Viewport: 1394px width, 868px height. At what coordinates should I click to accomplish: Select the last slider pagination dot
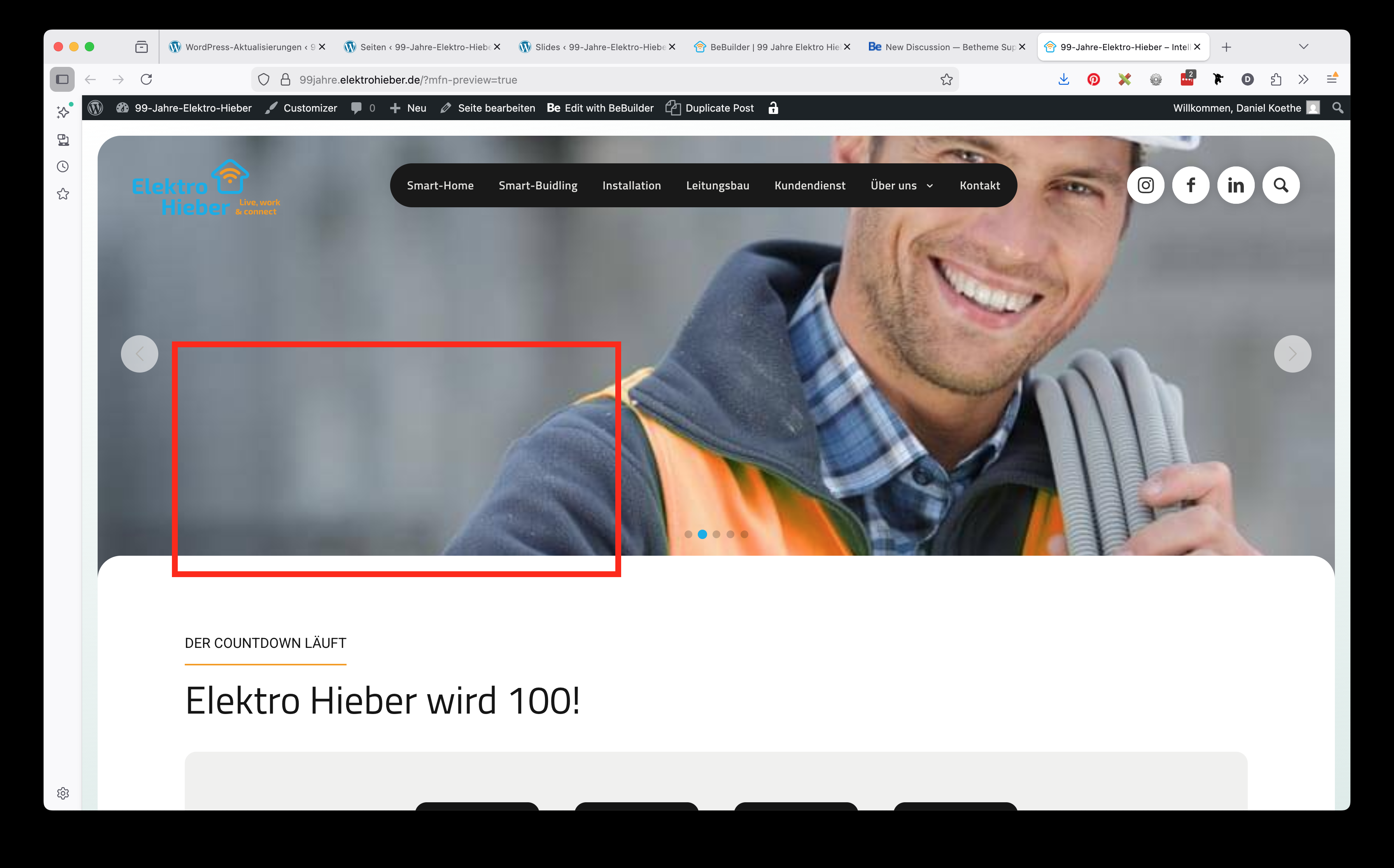click(744, 534)
